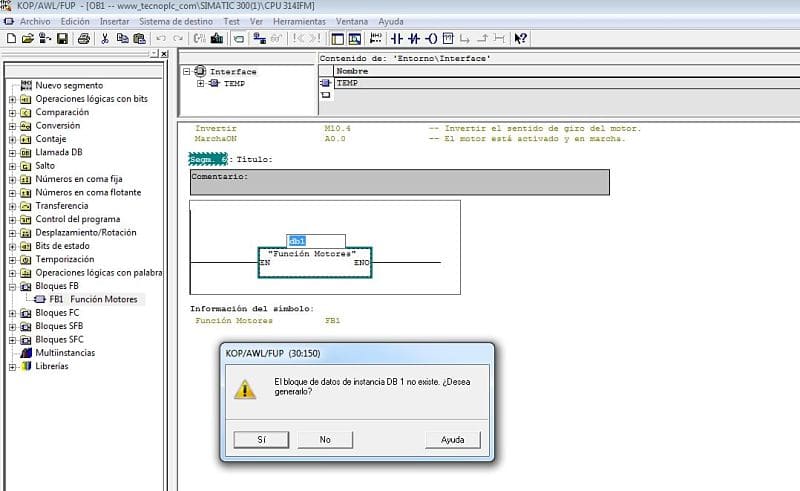Select the Función Motores block
Viewport: 800px width, 491px height.
pyautogui.click(x=315, y=262)
